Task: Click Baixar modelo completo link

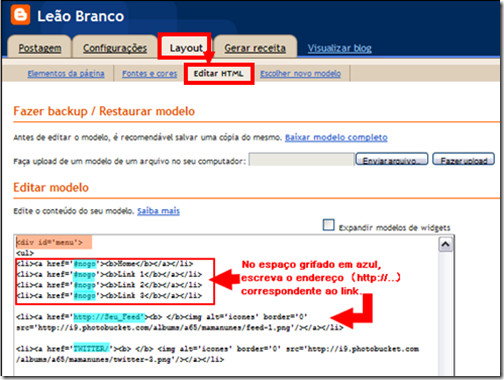Action: (336, 137)
